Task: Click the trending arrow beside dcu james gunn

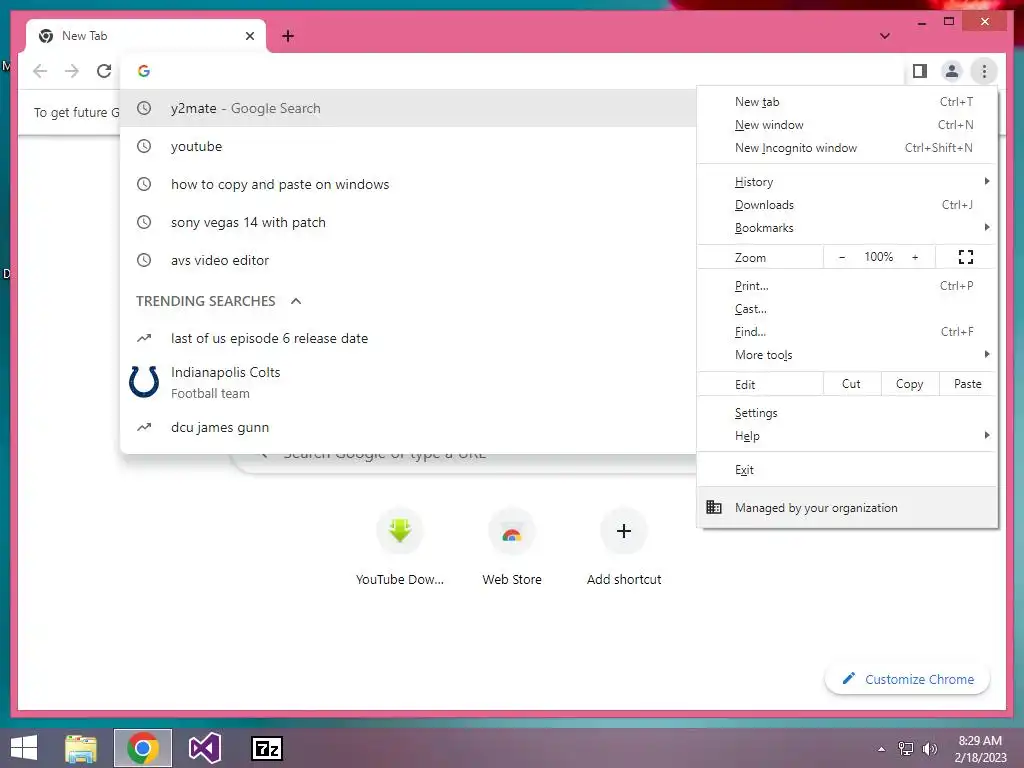Action: (x=144, y=427)
